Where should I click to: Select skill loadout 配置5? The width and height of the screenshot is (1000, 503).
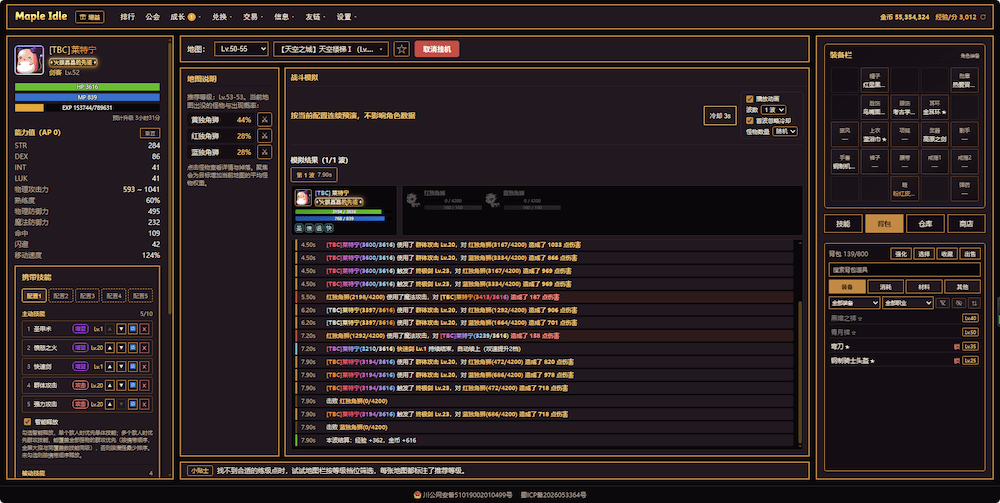click(x=140, y=296)
